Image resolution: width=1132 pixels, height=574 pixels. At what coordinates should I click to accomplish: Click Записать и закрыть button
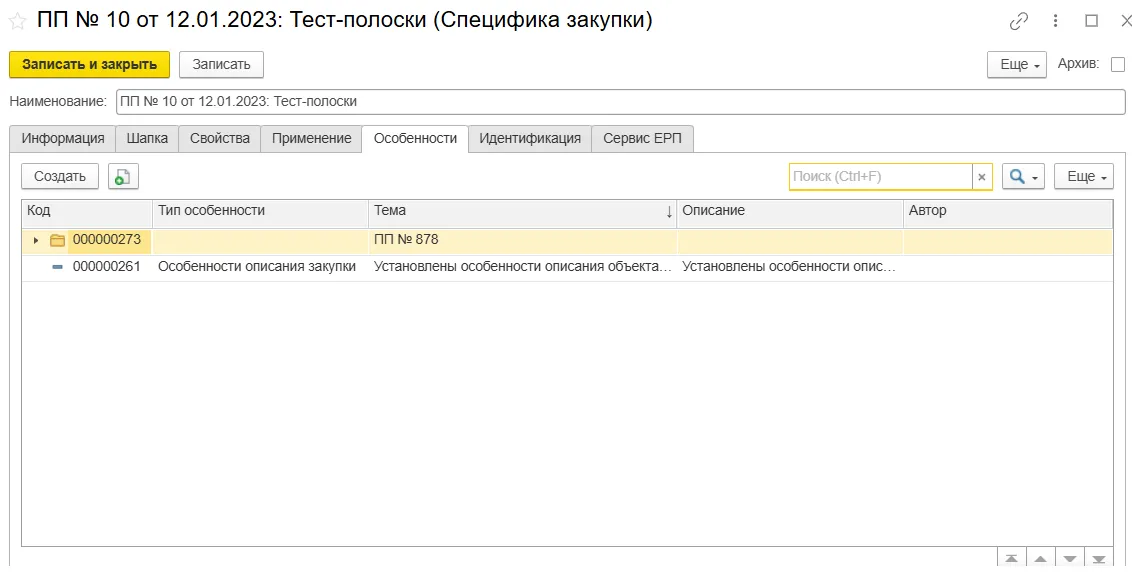click(90, 64)
